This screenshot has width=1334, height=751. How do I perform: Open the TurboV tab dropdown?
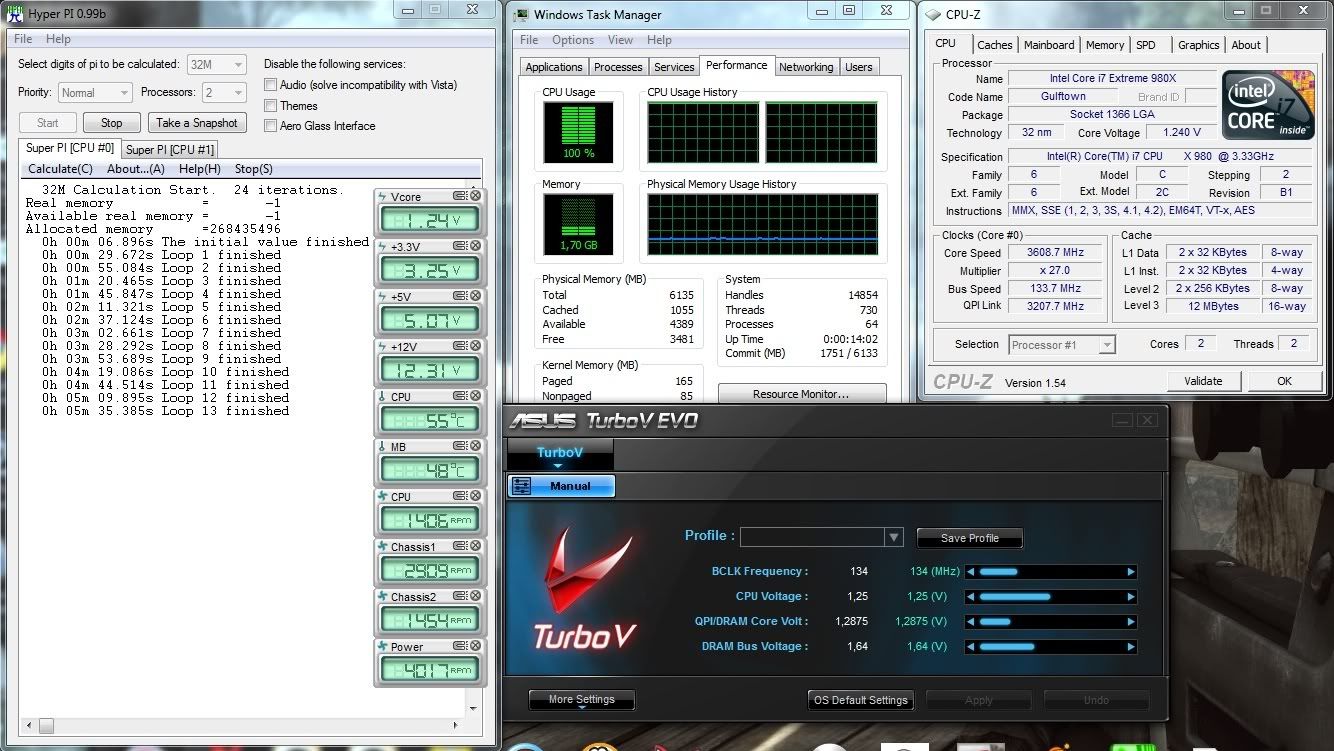click(560, 455)
